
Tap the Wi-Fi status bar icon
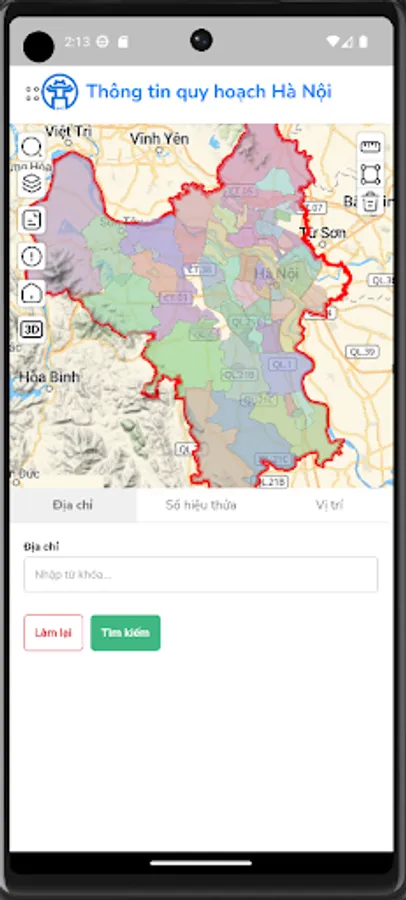pos(332,41)
